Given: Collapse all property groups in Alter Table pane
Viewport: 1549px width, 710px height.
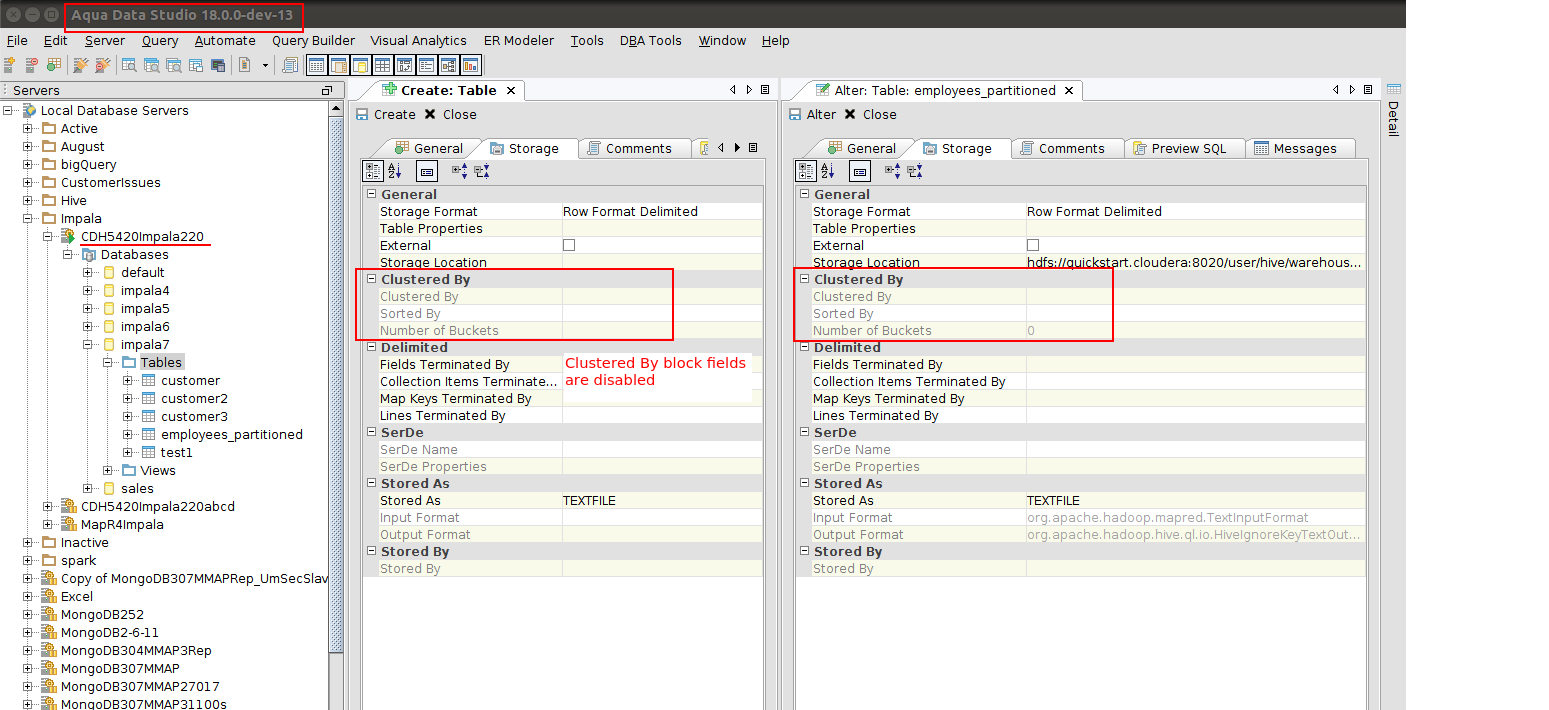Looking at the screenshot, I should pyautogui.click(x=915, y=171).
